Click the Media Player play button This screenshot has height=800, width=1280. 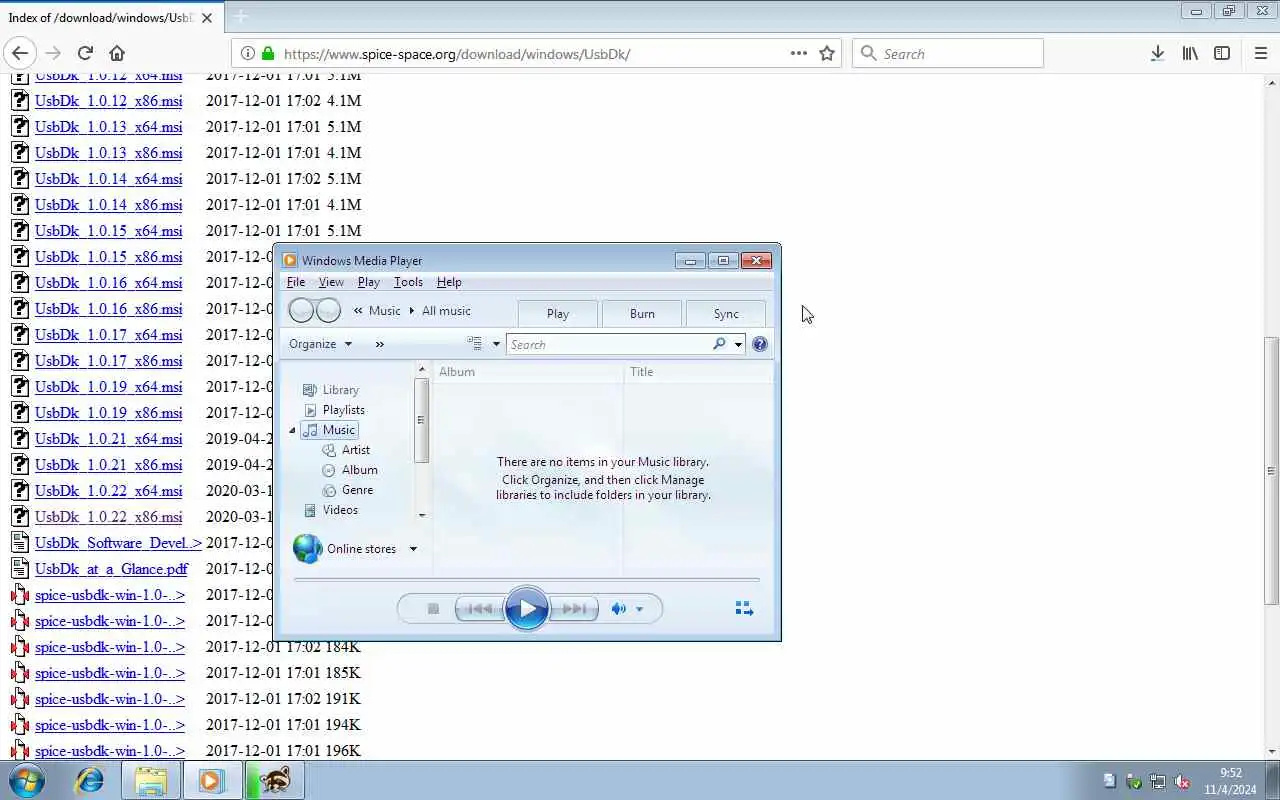click(527, 608)
